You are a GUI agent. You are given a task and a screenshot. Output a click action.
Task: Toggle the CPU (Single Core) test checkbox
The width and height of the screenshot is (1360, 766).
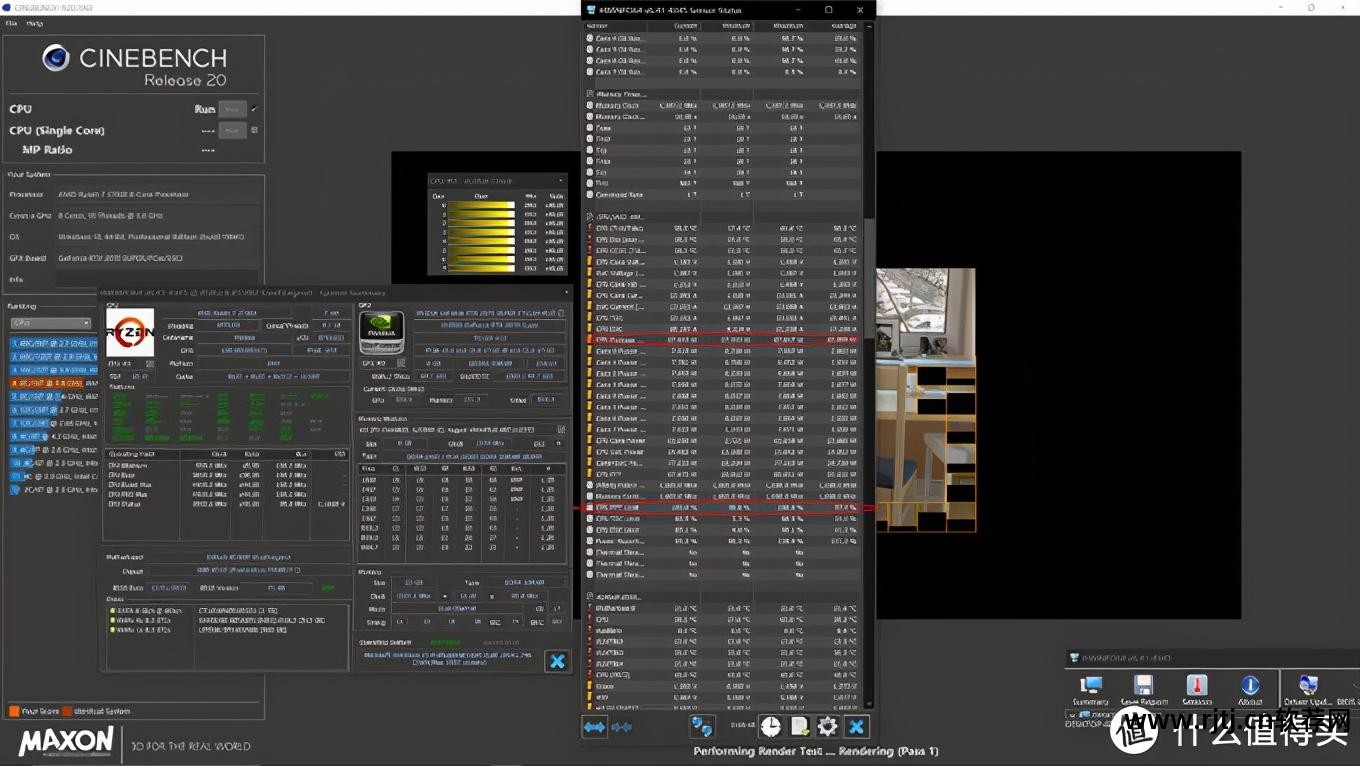tap(254, 130)
